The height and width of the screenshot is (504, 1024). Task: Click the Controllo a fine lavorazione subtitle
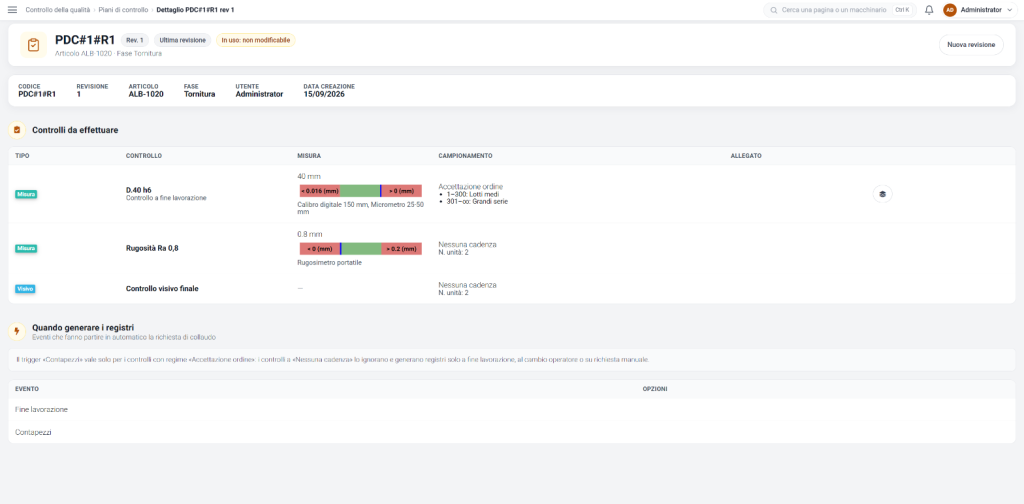166,198
